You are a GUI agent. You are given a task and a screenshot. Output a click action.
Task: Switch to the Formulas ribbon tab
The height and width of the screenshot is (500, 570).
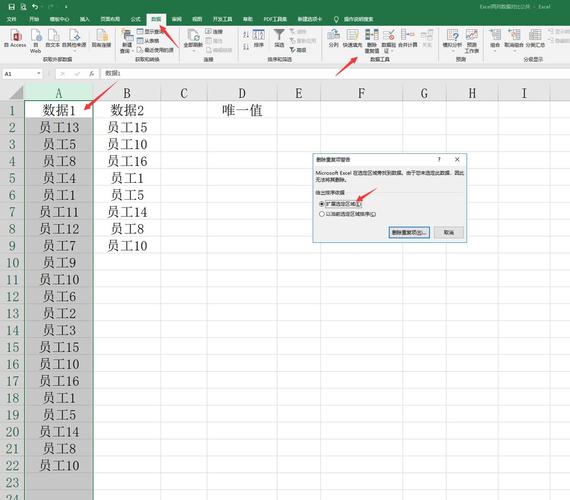coord(135,19)
